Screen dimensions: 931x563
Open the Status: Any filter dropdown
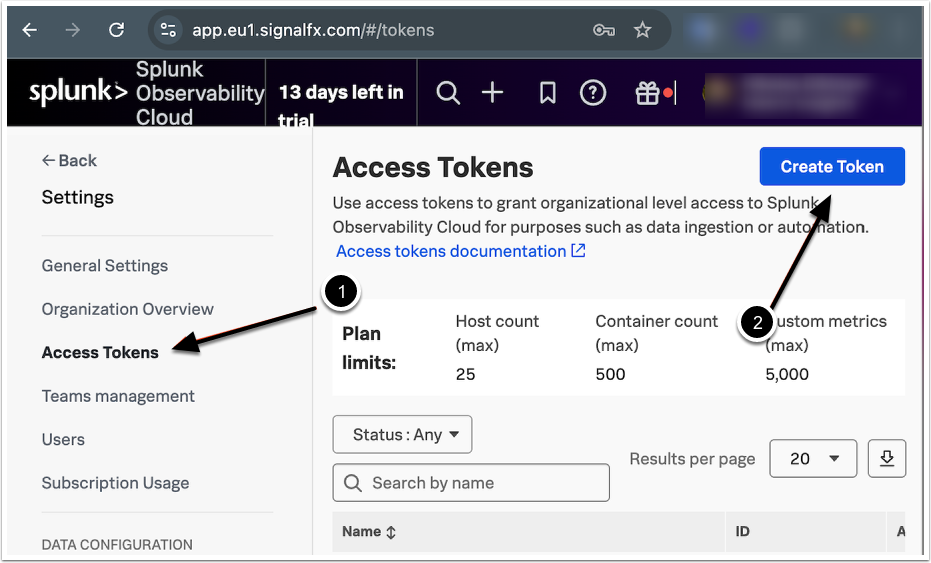402,435
